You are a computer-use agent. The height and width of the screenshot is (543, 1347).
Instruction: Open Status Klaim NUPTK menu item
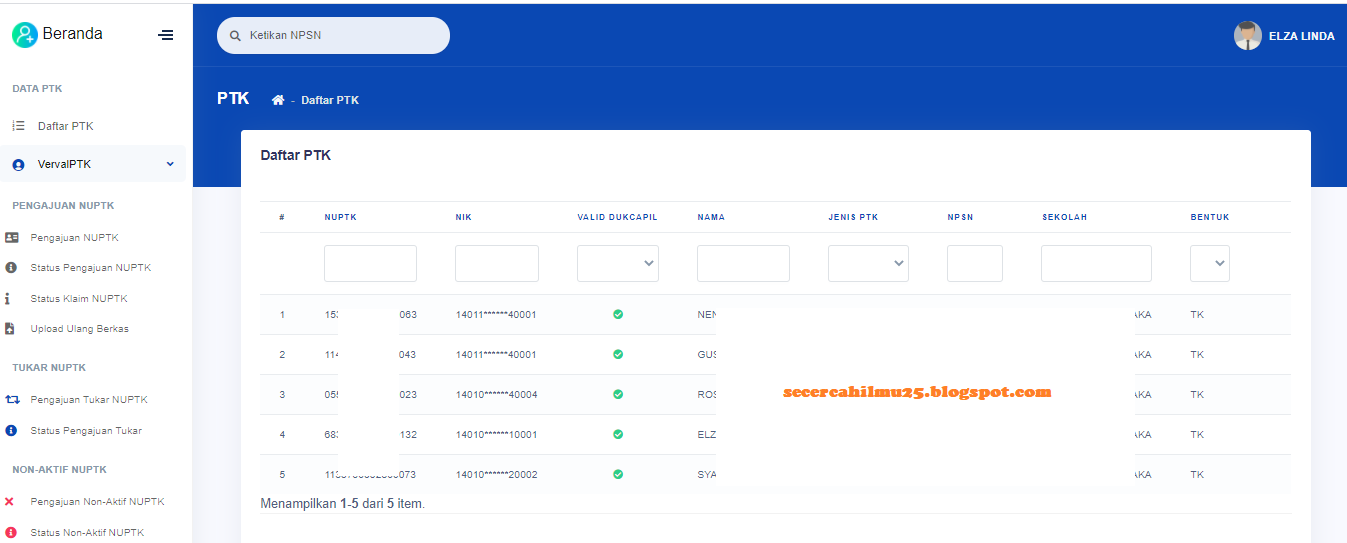(78, 298)
